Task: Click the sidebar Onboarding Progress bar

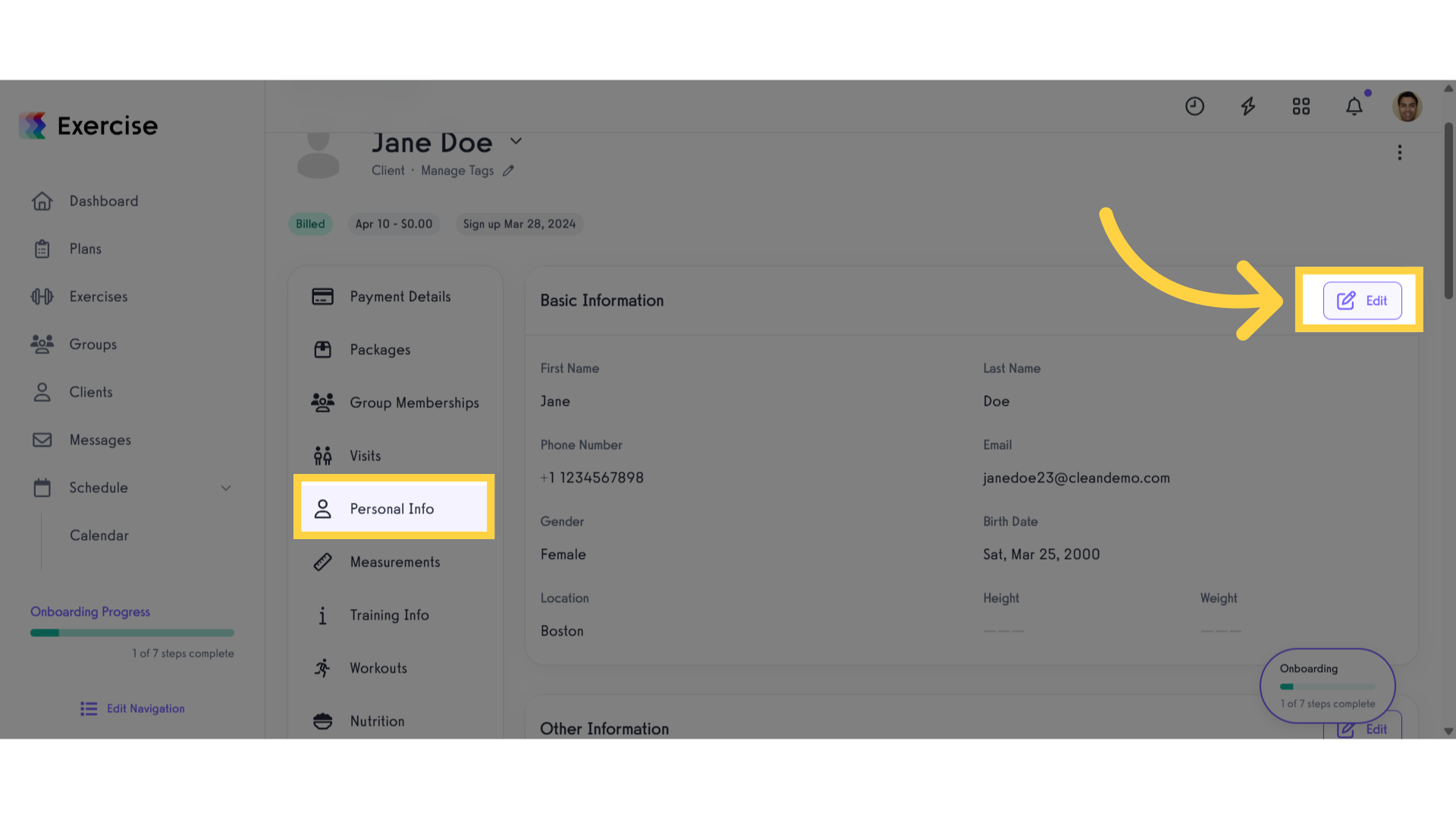Action: coord(132,632)
